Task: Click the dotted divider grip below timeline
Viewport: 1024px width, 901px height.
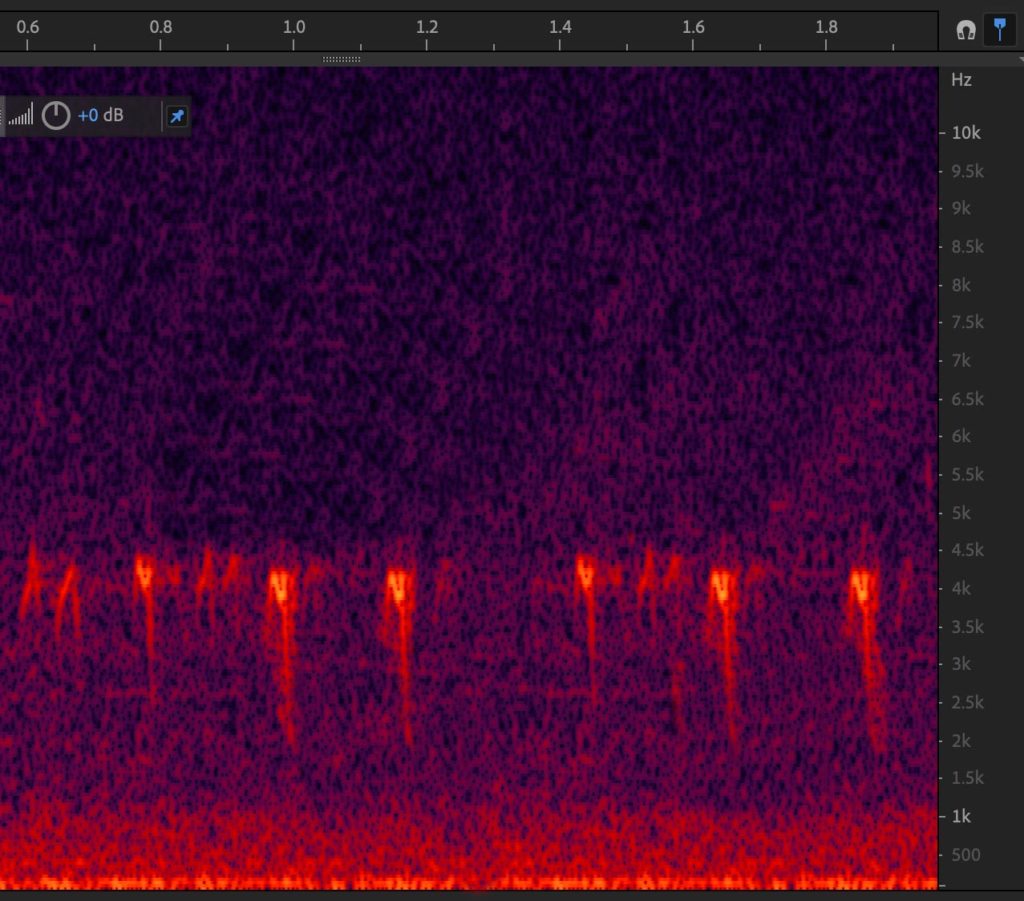Action: click(342, 59)
